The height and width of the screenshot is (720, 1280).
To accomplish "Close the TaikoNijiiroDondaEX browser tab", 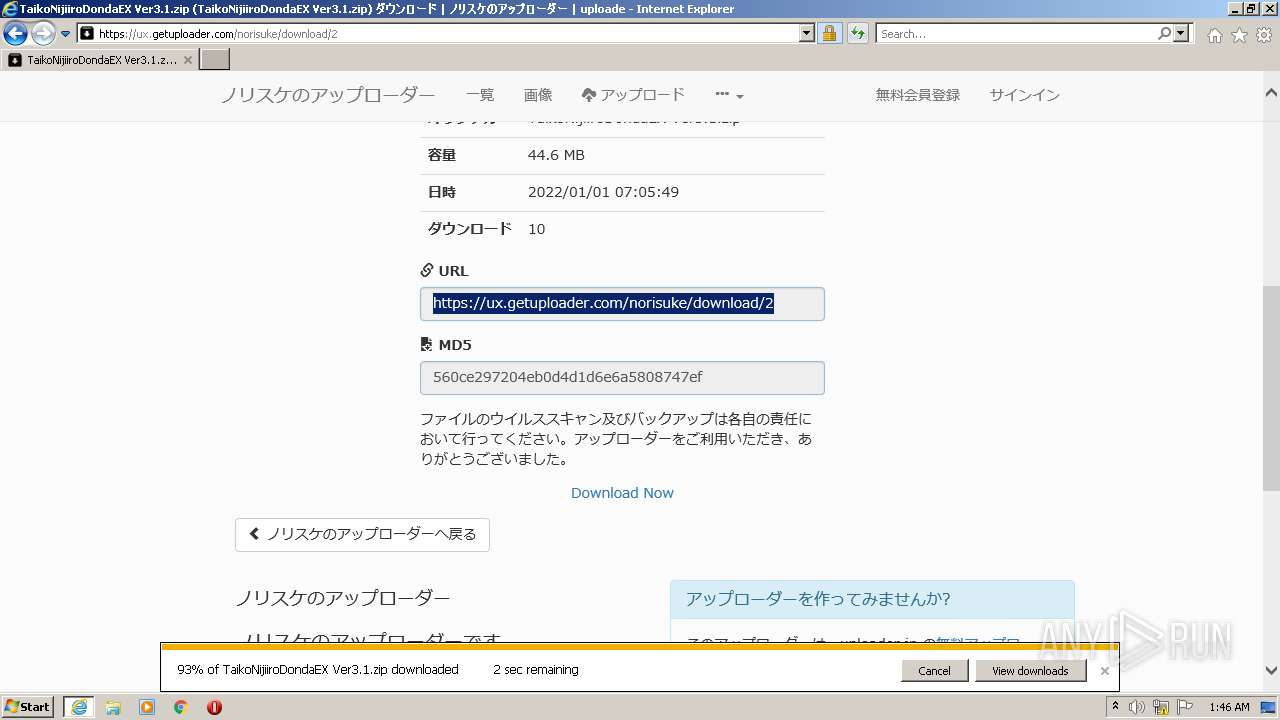I will (188, 60).
